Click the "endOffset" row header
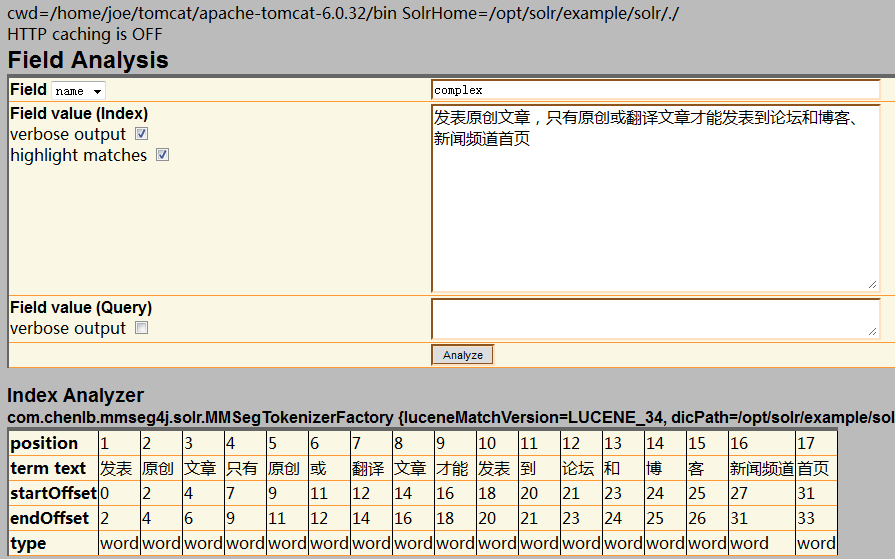 [50, 518]
